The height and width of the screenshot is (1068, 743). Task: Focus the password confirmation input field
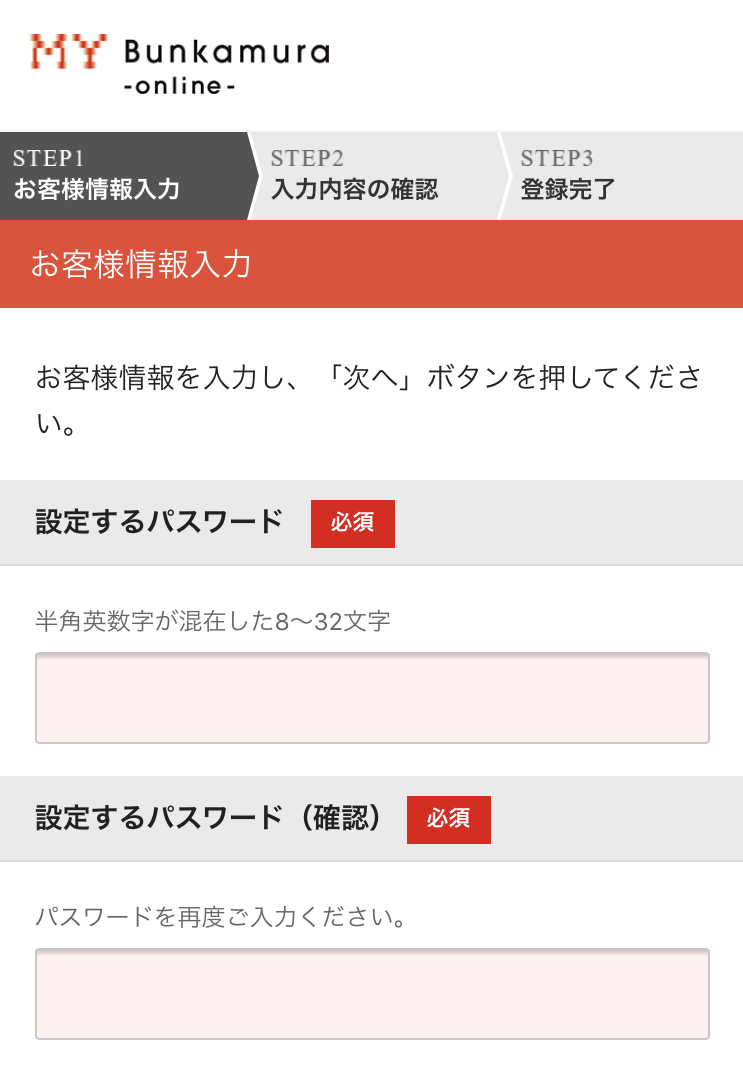click(x=372, y=994)
